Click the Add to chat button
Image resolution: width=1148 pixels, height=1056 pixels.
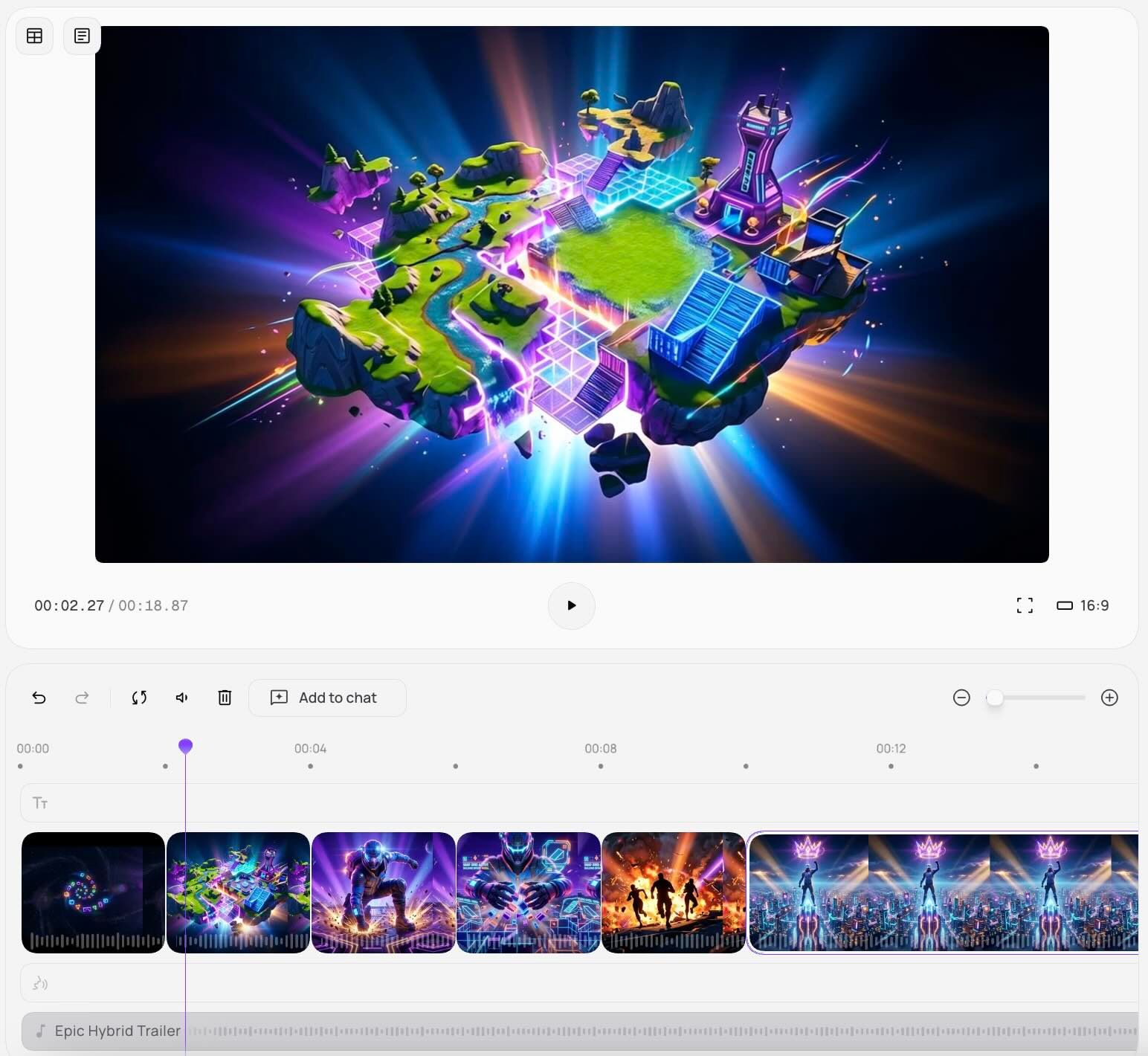(x=327, y=698)
